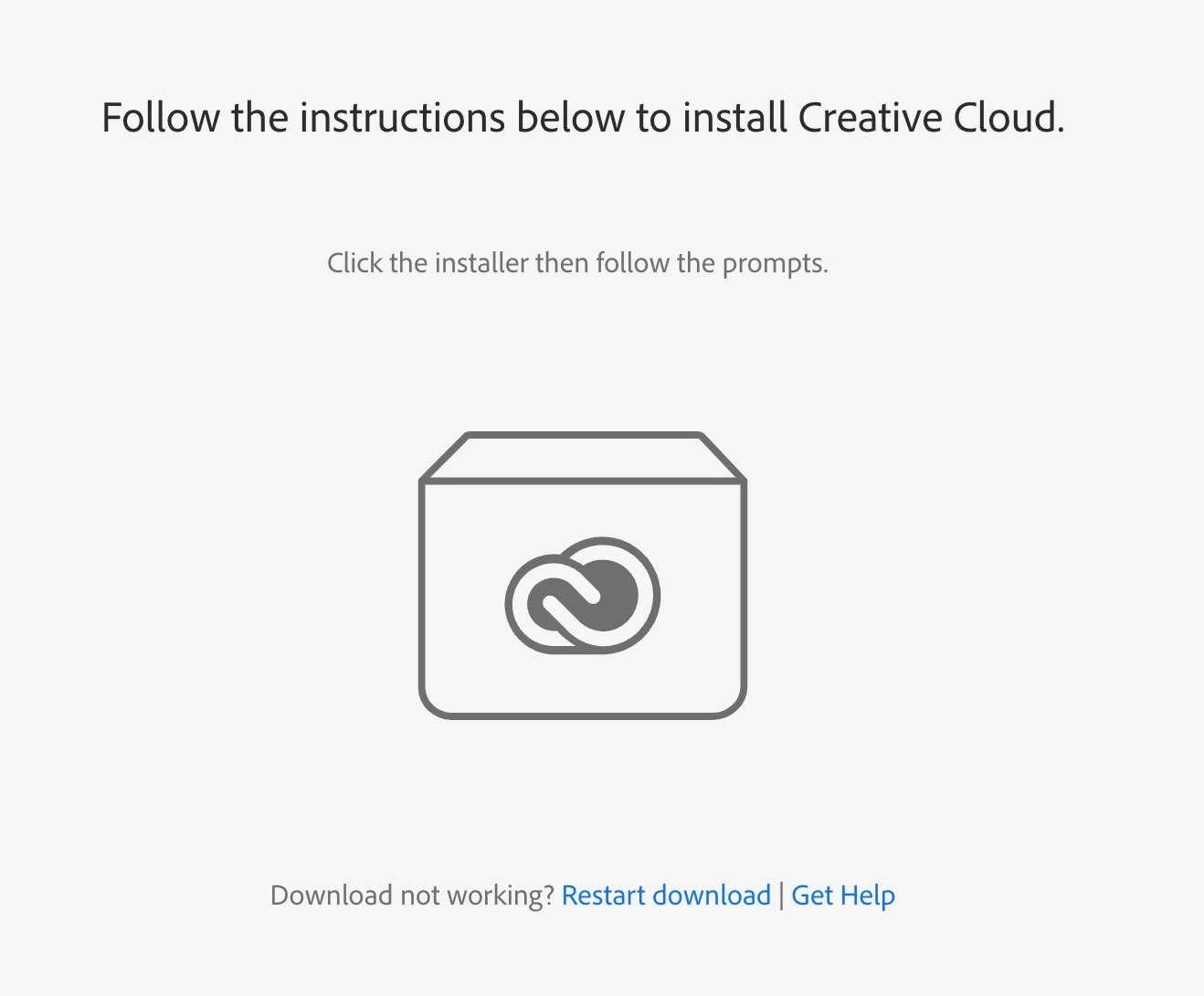Click the installer box illustration's top lid
The image size is (1204, 996).
click(x=583, y=456)
